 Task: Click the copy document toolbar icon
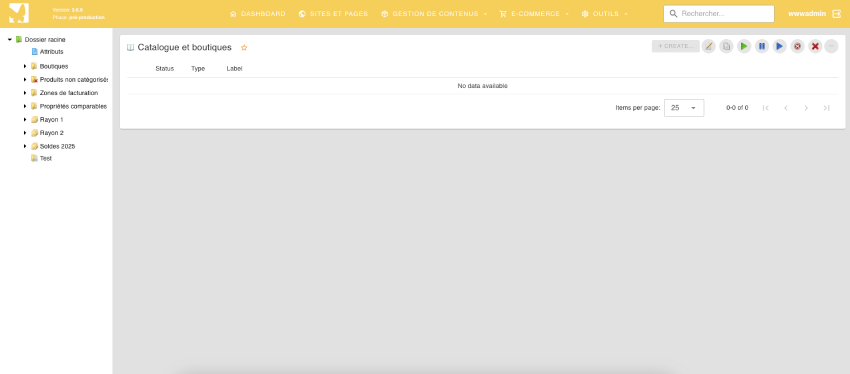(x=726, y=47)
